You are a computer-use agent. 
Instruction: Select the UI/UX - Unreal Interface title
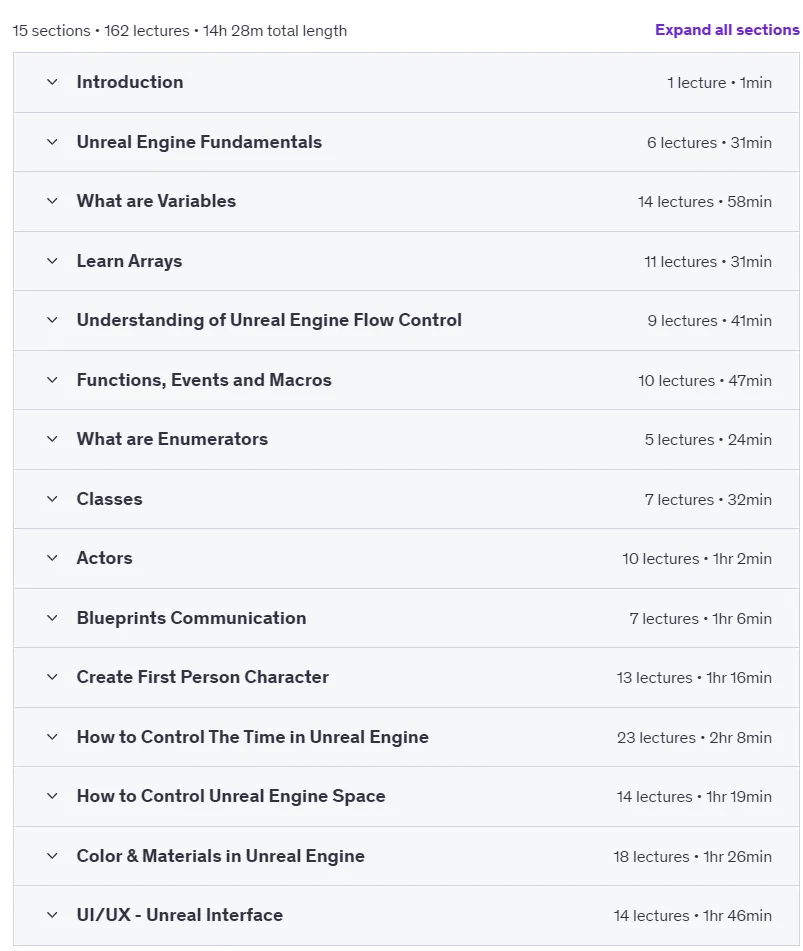[x=180, y=915]
